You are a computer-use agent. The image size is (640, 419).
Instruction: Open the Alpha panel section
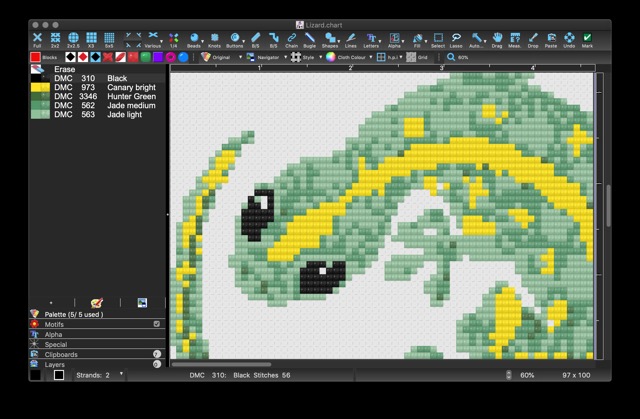(x=54, y=334)
